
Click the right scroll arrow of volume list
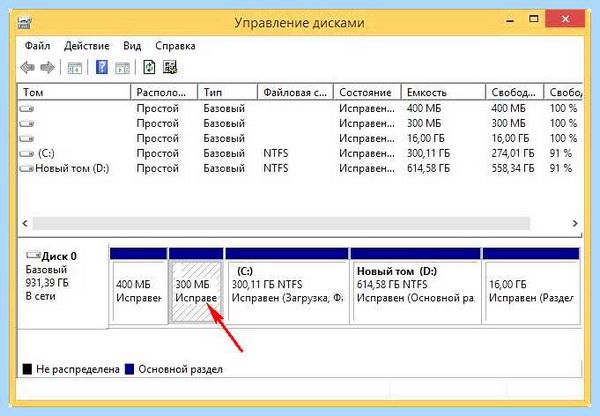[575, 223]
